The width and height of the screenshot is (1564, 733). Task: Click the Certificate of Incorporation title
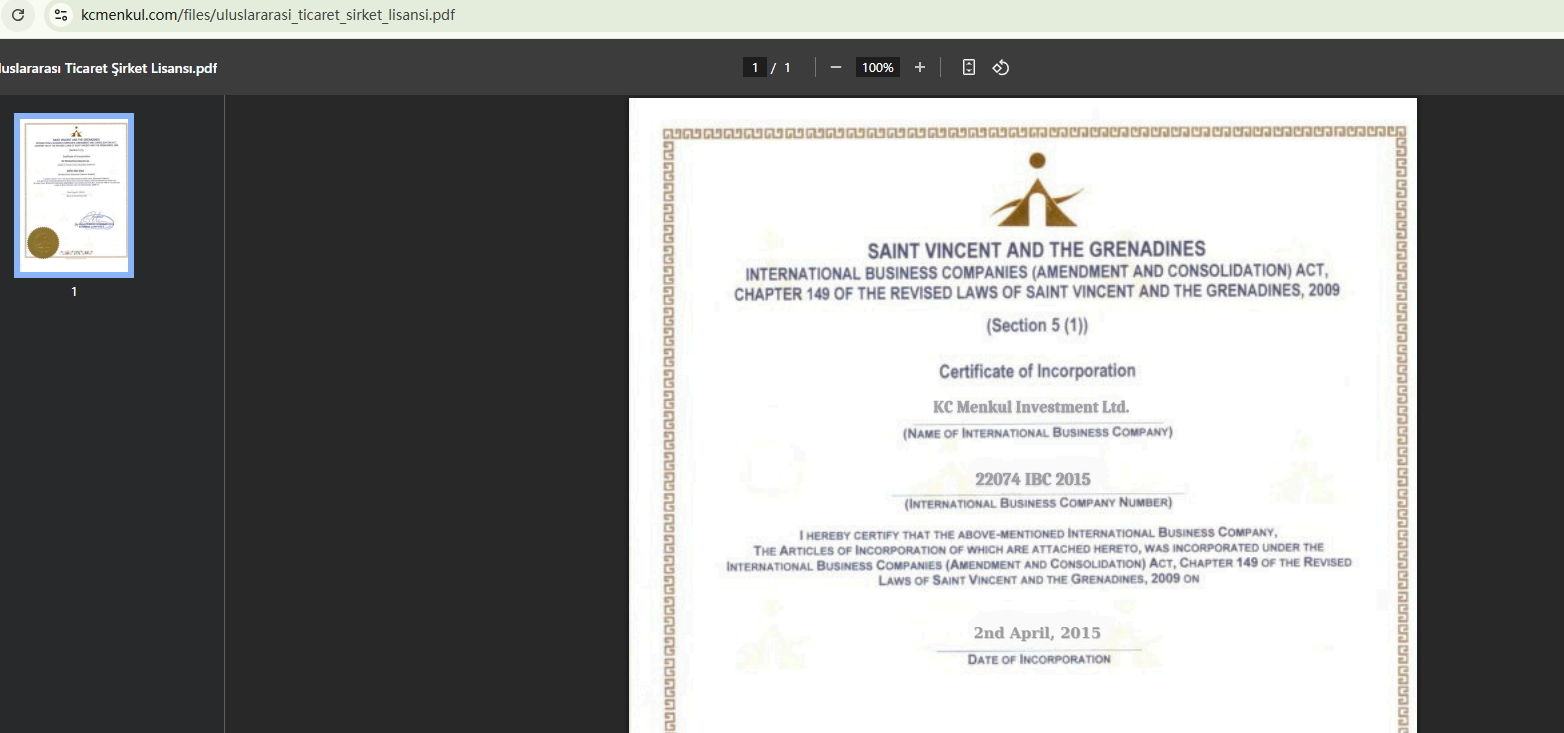pos(1036,371)
